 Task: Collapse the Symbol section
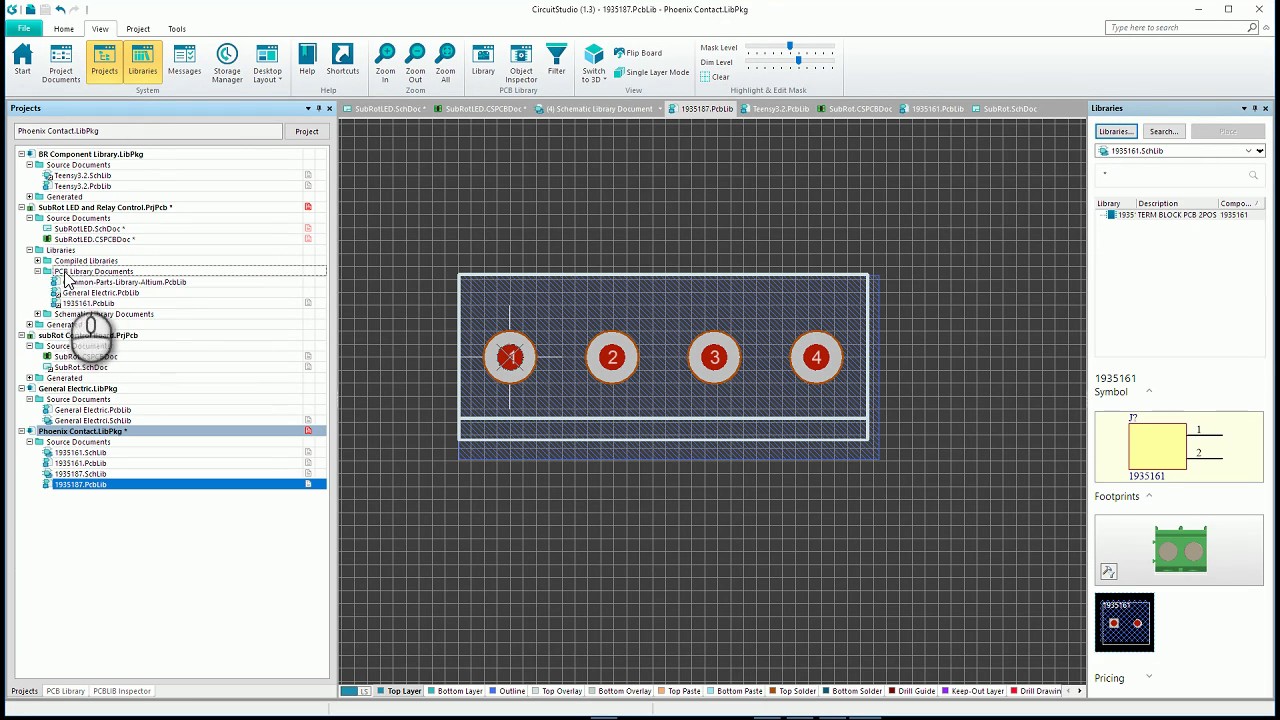[x=1148, y=392]
